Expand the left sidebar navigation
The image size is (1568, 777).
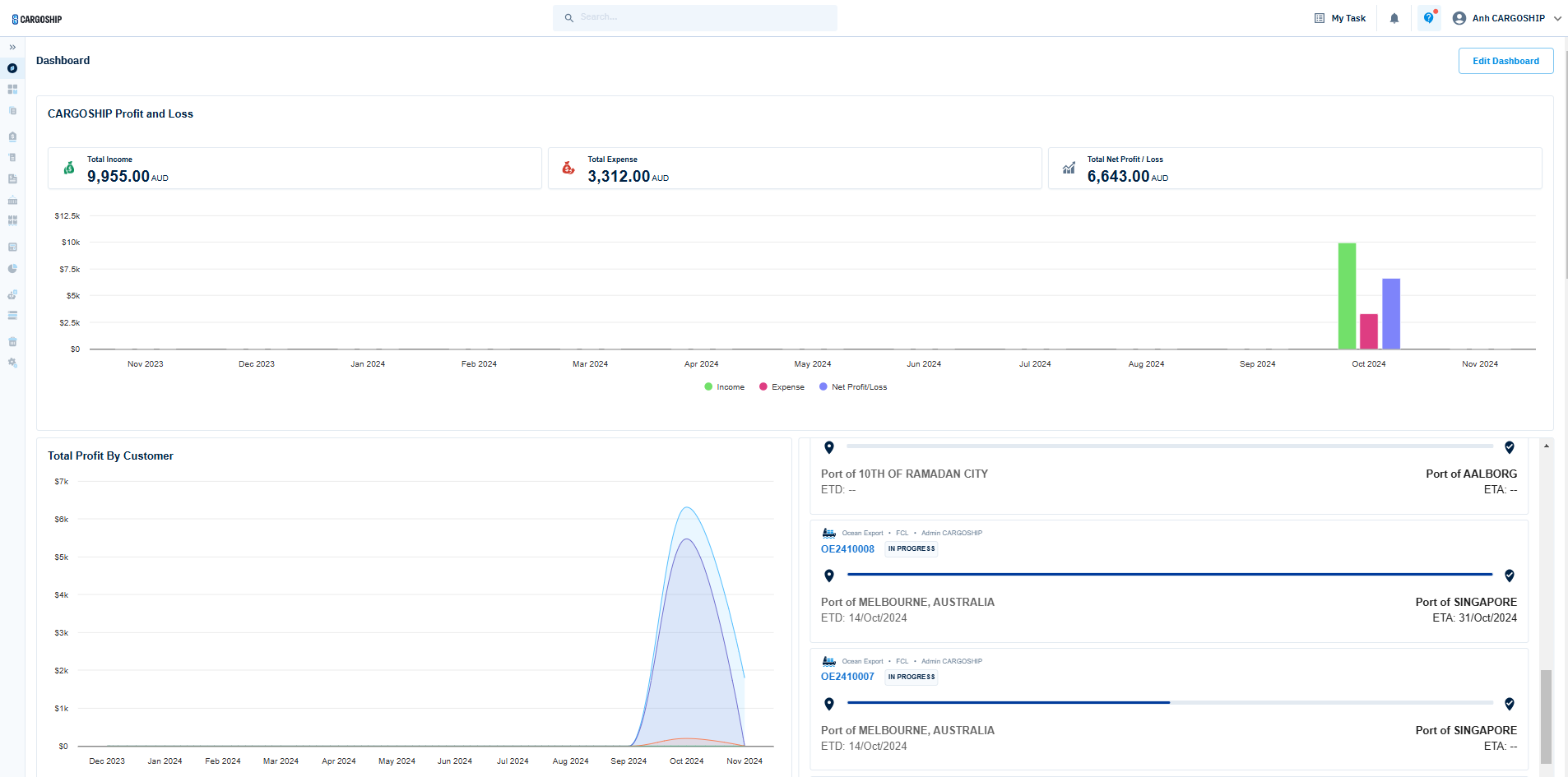point(12,48)
